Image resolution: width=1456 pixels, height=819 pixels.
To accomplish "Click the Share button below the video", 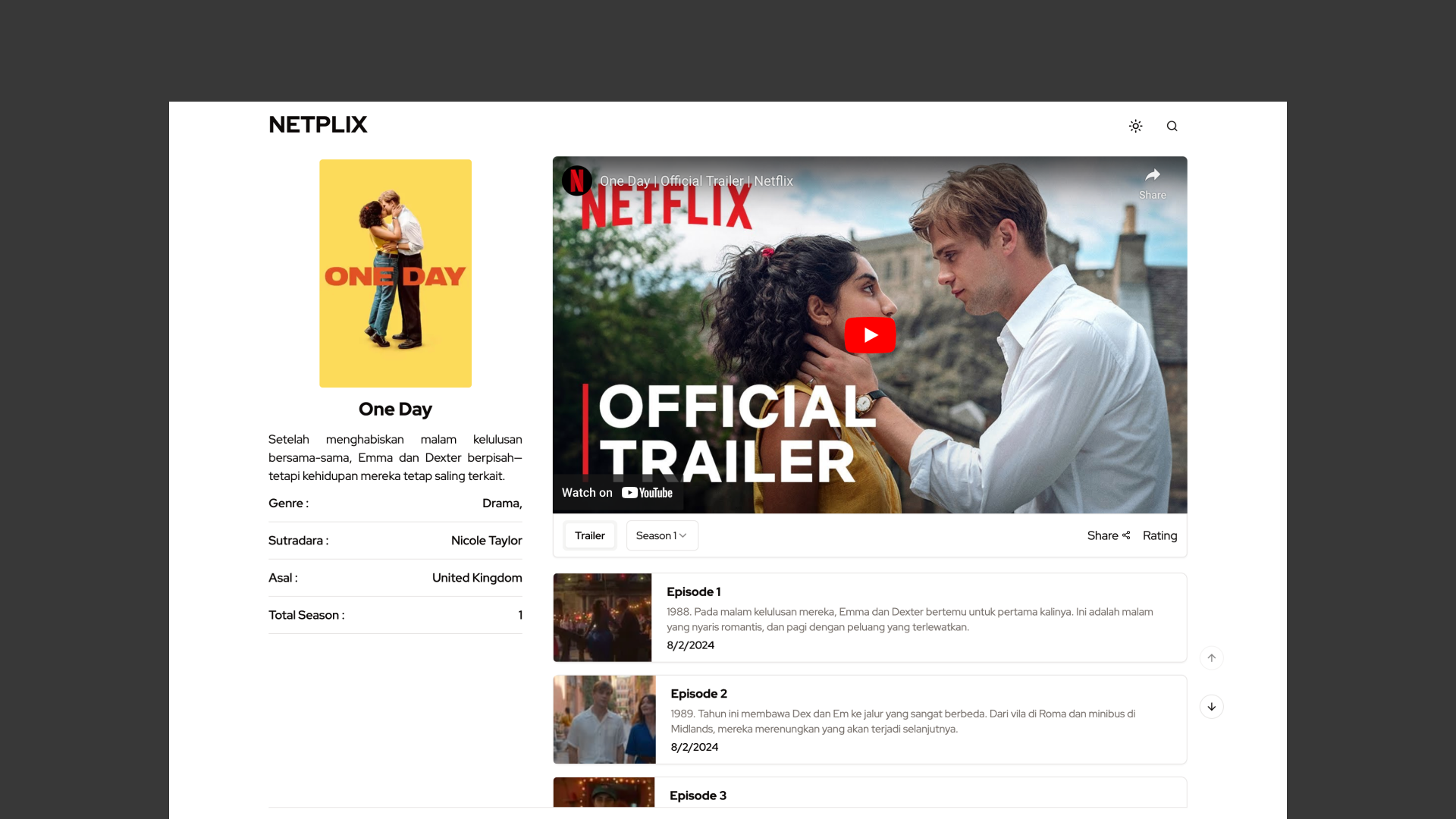I will [x=1108, y=535].
